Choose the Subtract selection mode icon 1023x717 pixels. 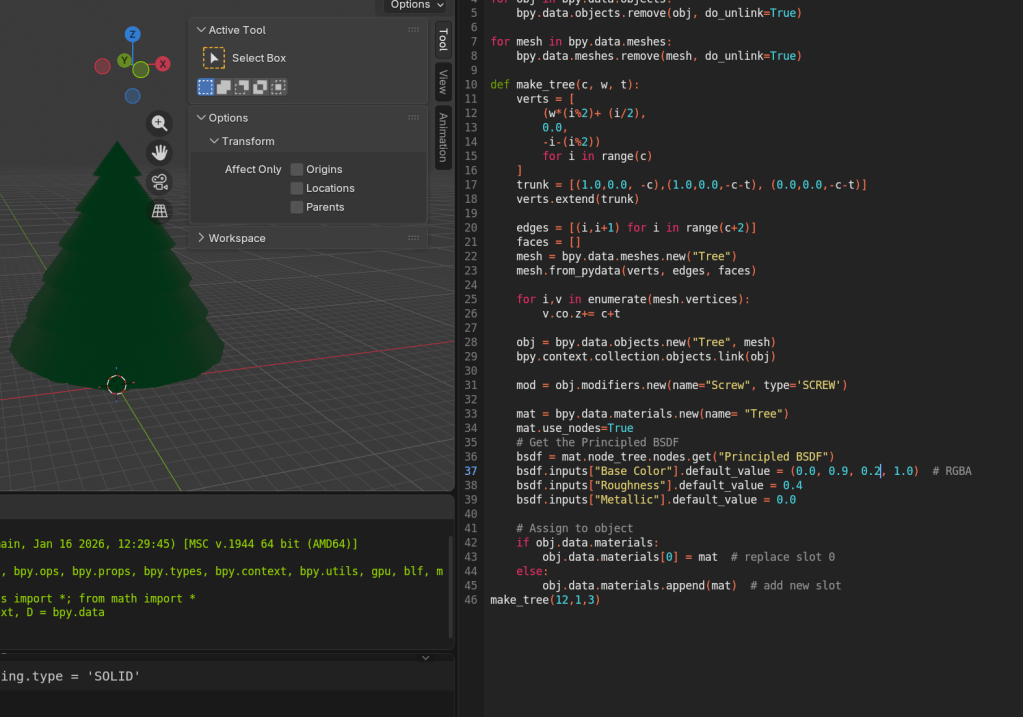242,87
